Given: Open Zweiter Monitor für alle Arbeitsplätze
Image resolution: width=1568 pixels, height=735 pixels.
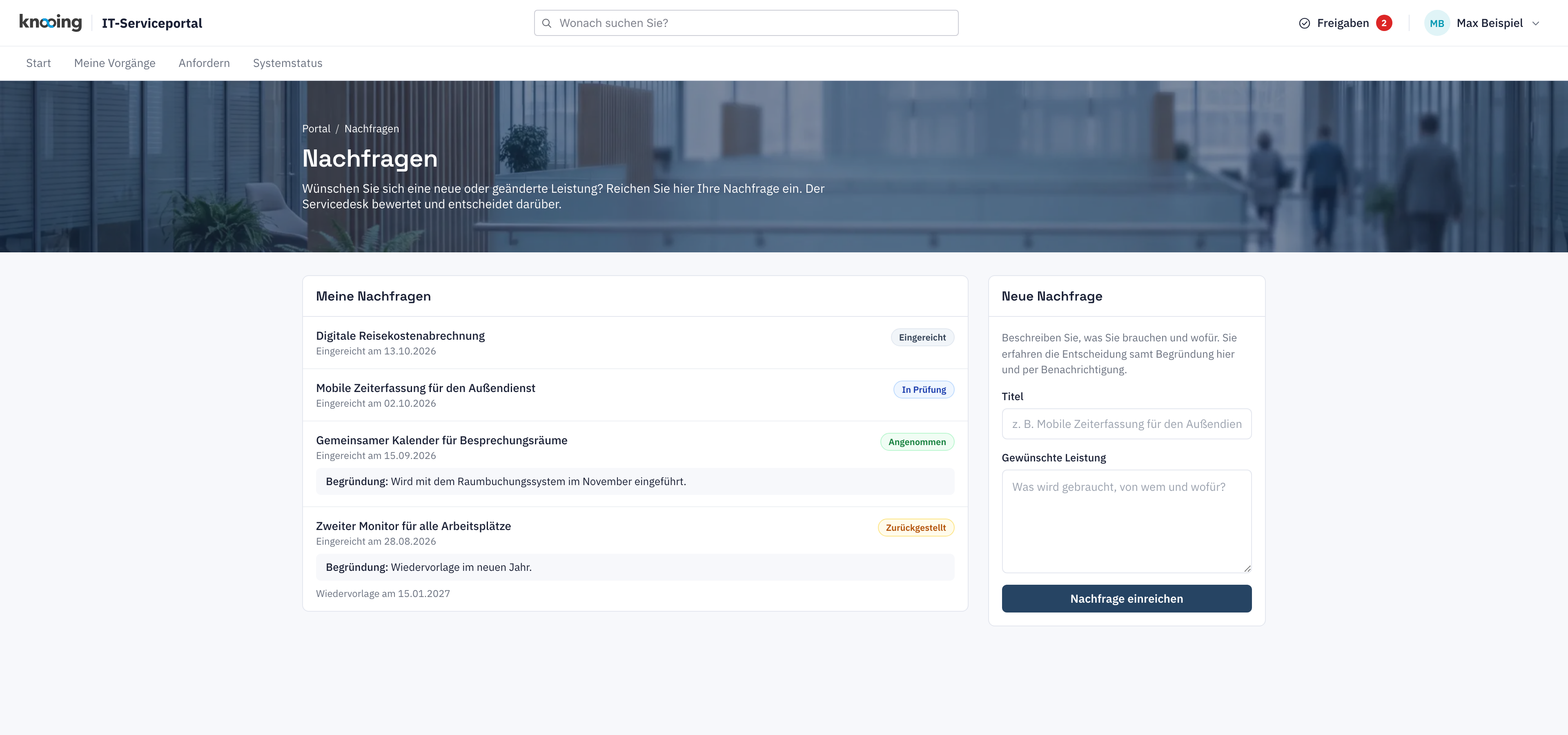Looking at the screenshot, I should click(413, 526).
